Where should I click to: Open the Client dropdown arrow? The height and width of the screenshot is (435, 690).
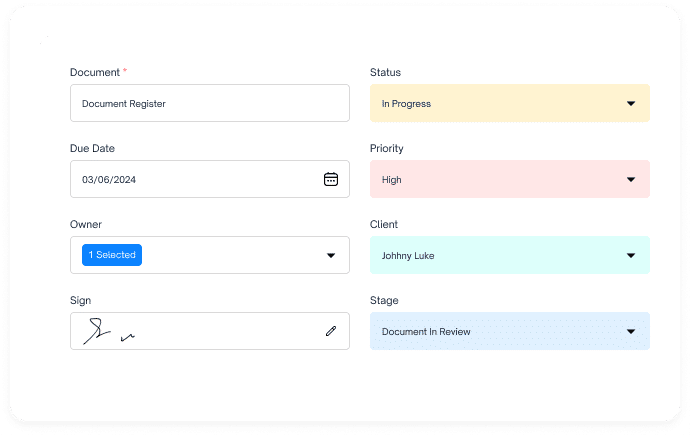pos(631,256)
